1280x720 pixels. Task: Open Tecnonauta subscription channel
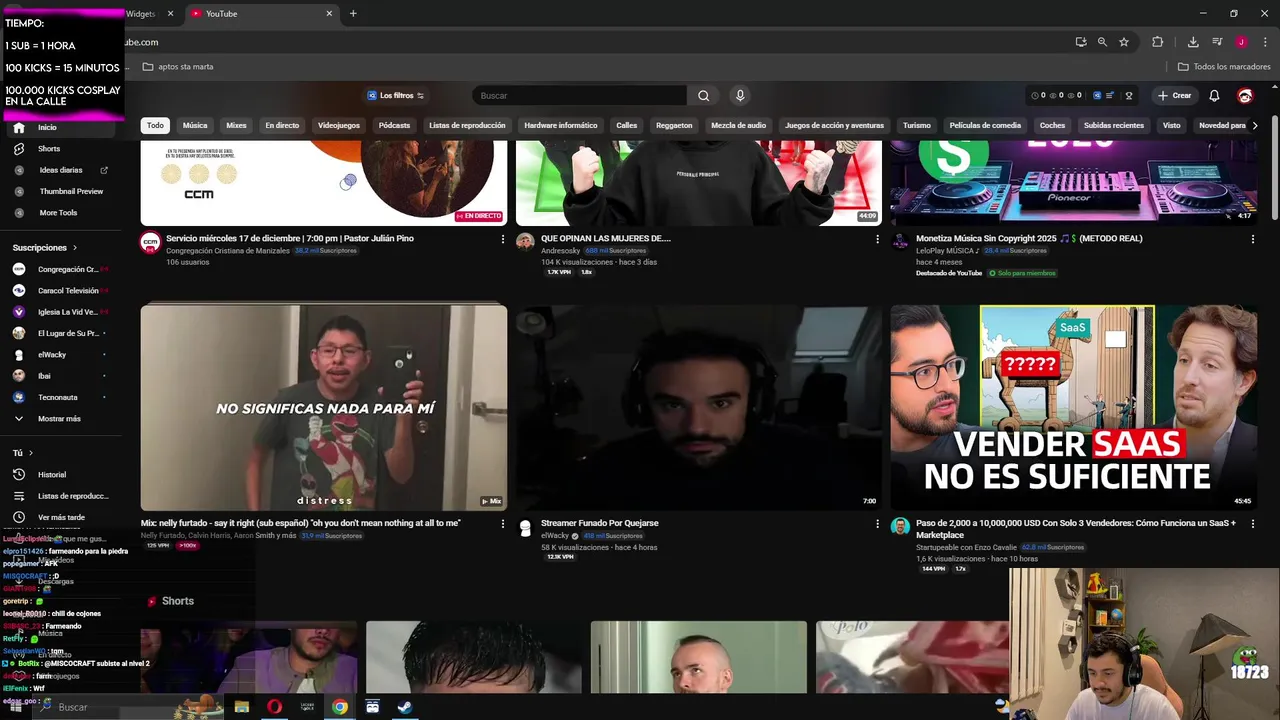coord(62,397)
